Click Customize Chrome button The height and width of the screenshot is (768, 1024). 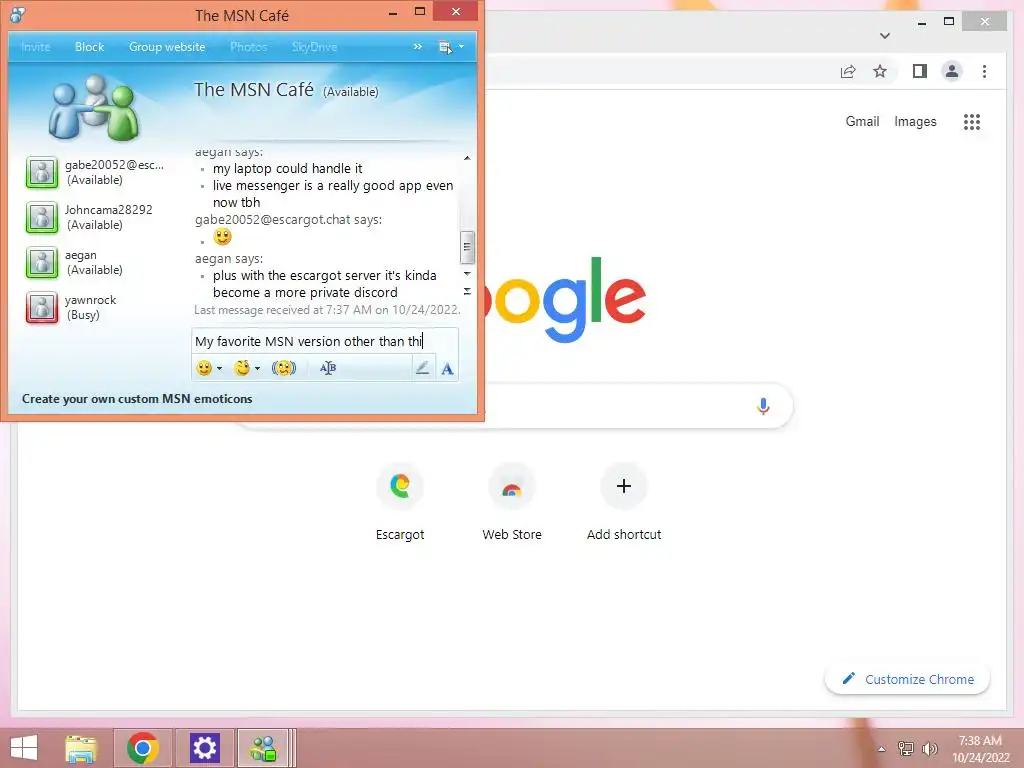(908, 679)
